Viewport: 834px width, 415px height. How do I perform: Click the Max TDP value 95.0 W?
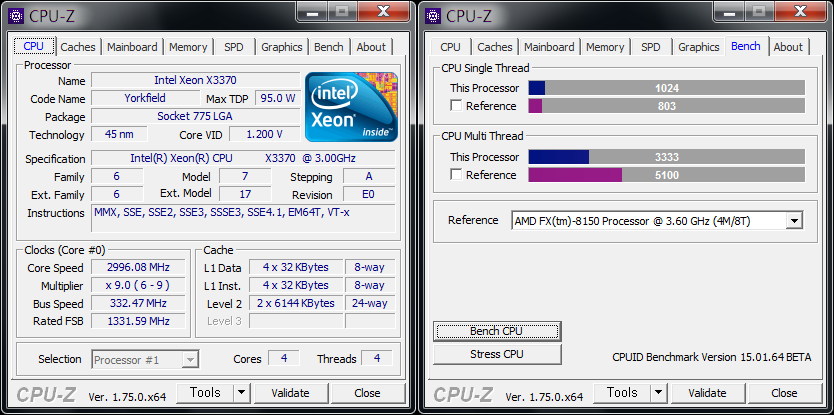coord(278,98)
